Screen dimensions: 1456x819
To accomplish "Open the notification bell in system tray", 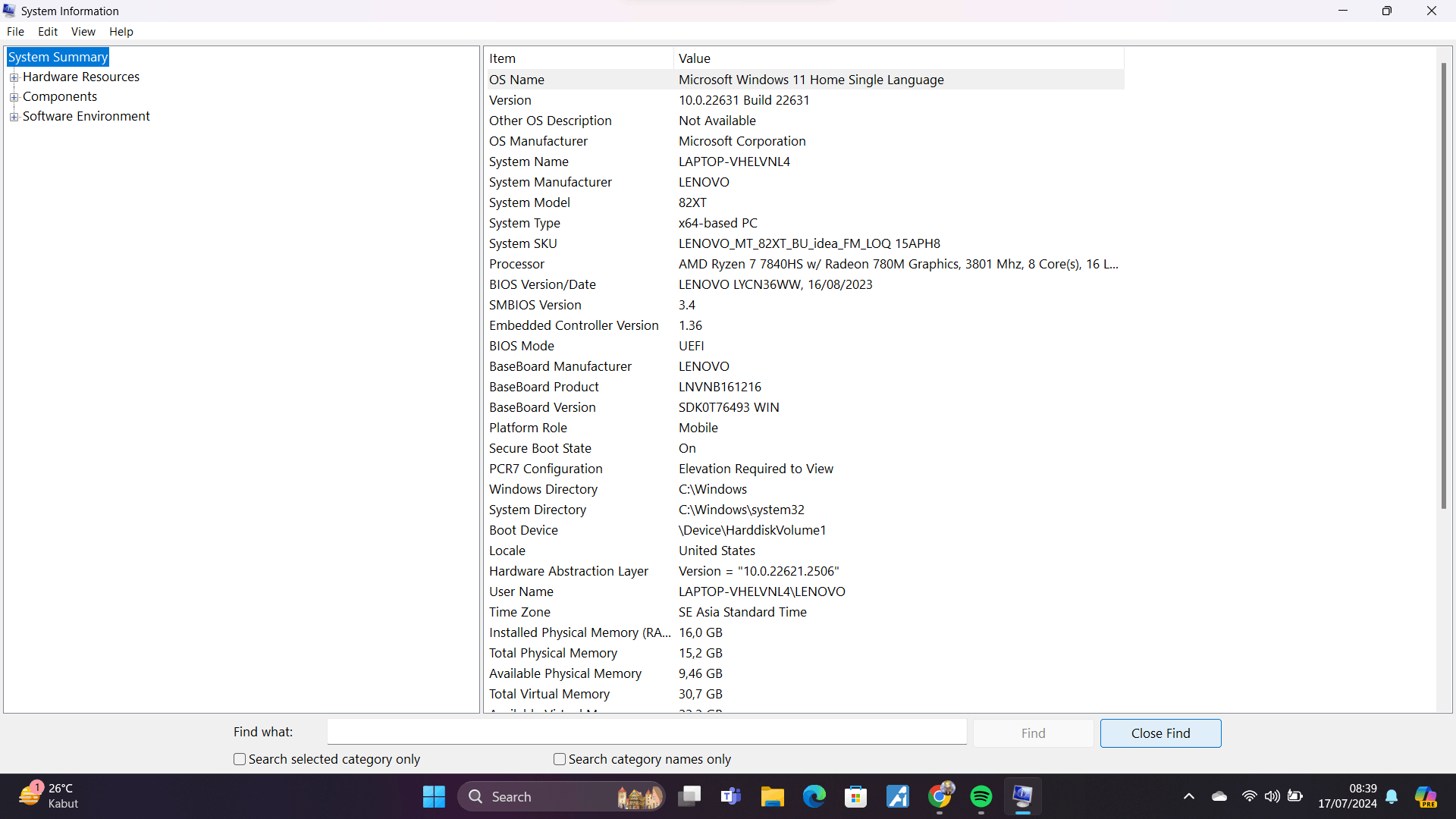I will (x=1392, y=796).
